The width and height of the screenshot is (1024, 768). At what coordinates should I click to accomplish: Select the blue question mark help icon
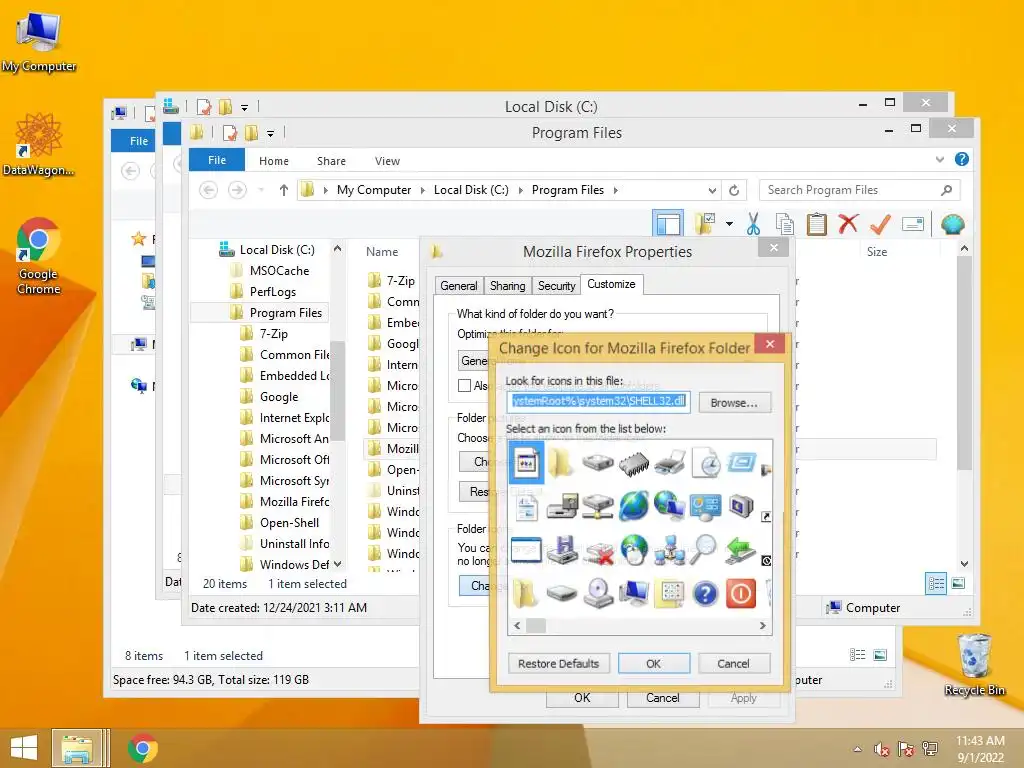pos(705,594)
